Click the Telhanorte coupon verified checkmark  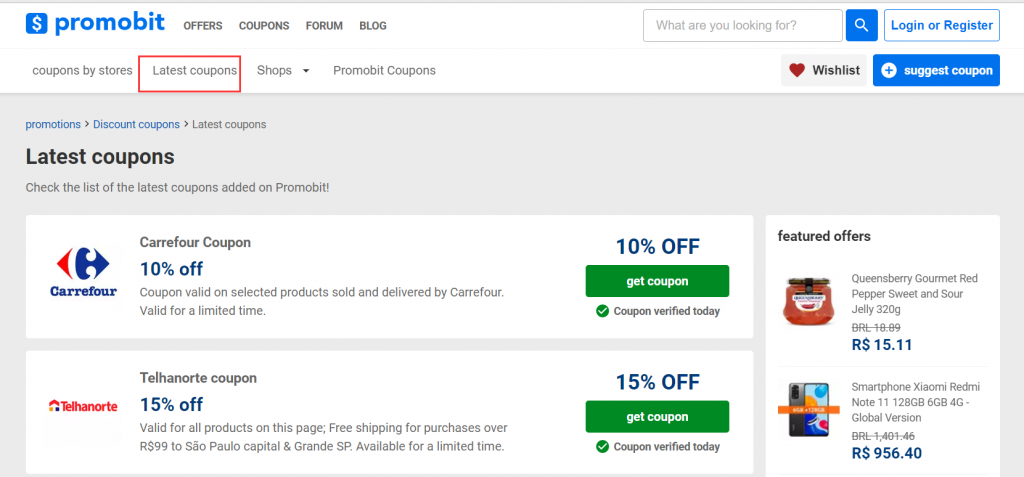coord(602,447)
